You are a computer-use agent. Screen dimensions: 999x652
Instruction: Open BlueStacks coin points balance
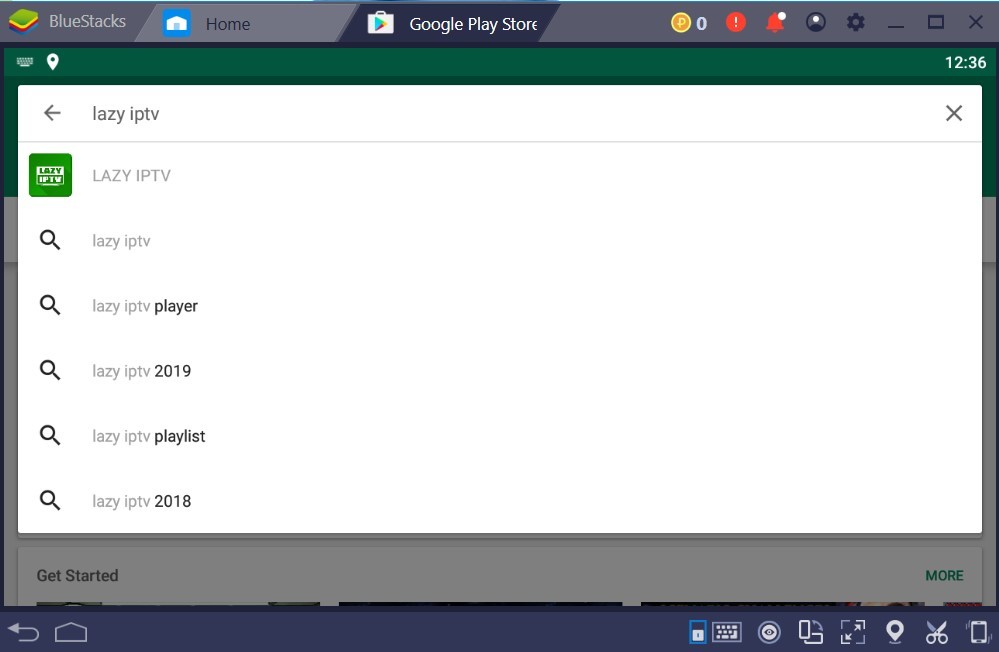689,24
